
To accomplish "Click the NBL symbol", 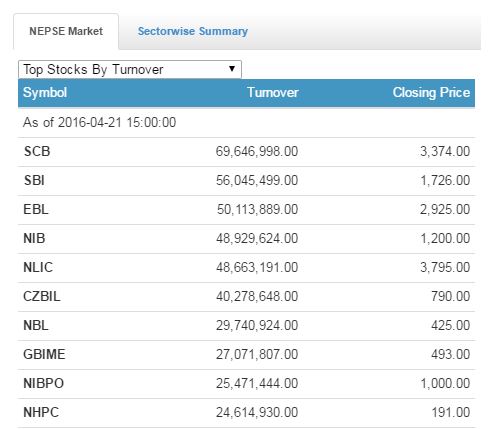I will click(x=36, y=325).
